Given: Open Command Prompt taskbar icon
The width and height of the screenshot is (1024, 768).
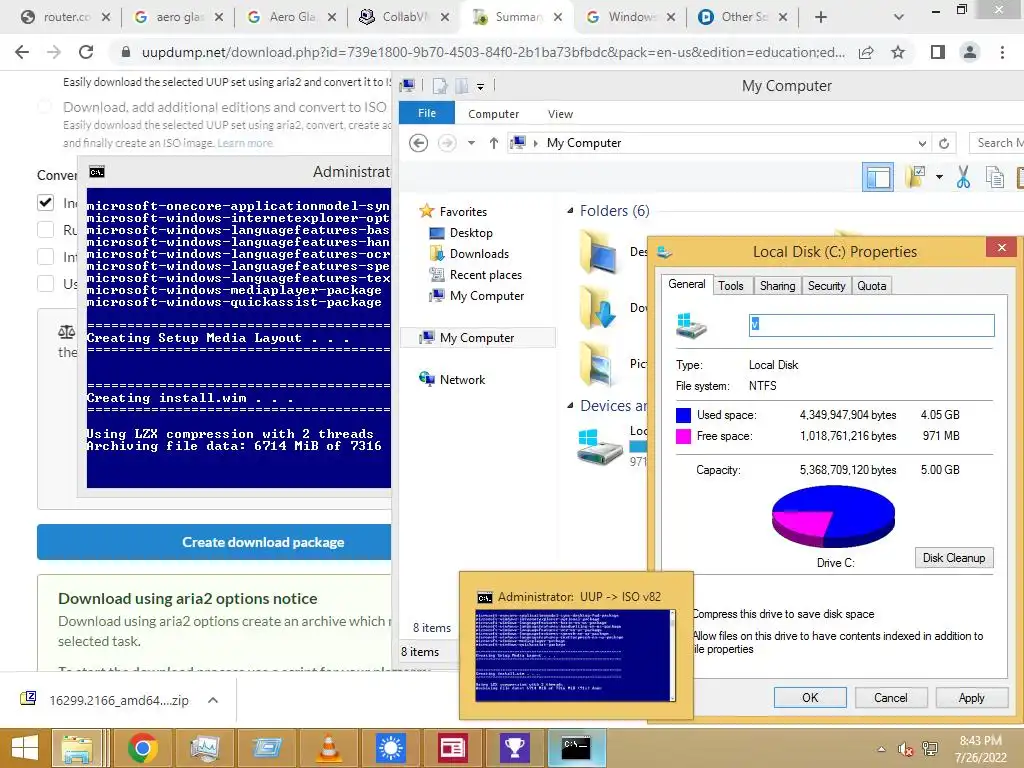Looking at the screenshot, I should (x=576, y=748).
